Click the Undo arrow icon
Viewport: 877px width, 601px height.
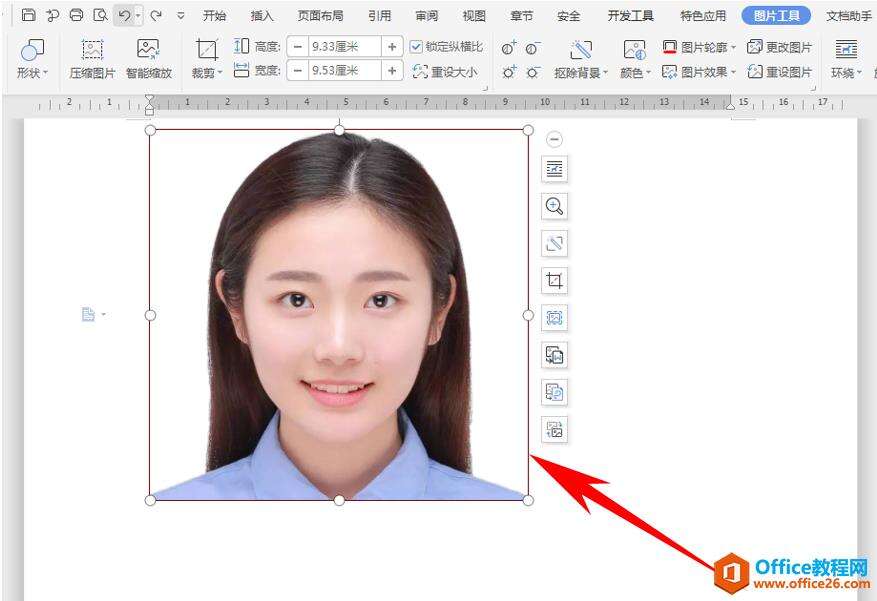point(124,15)
